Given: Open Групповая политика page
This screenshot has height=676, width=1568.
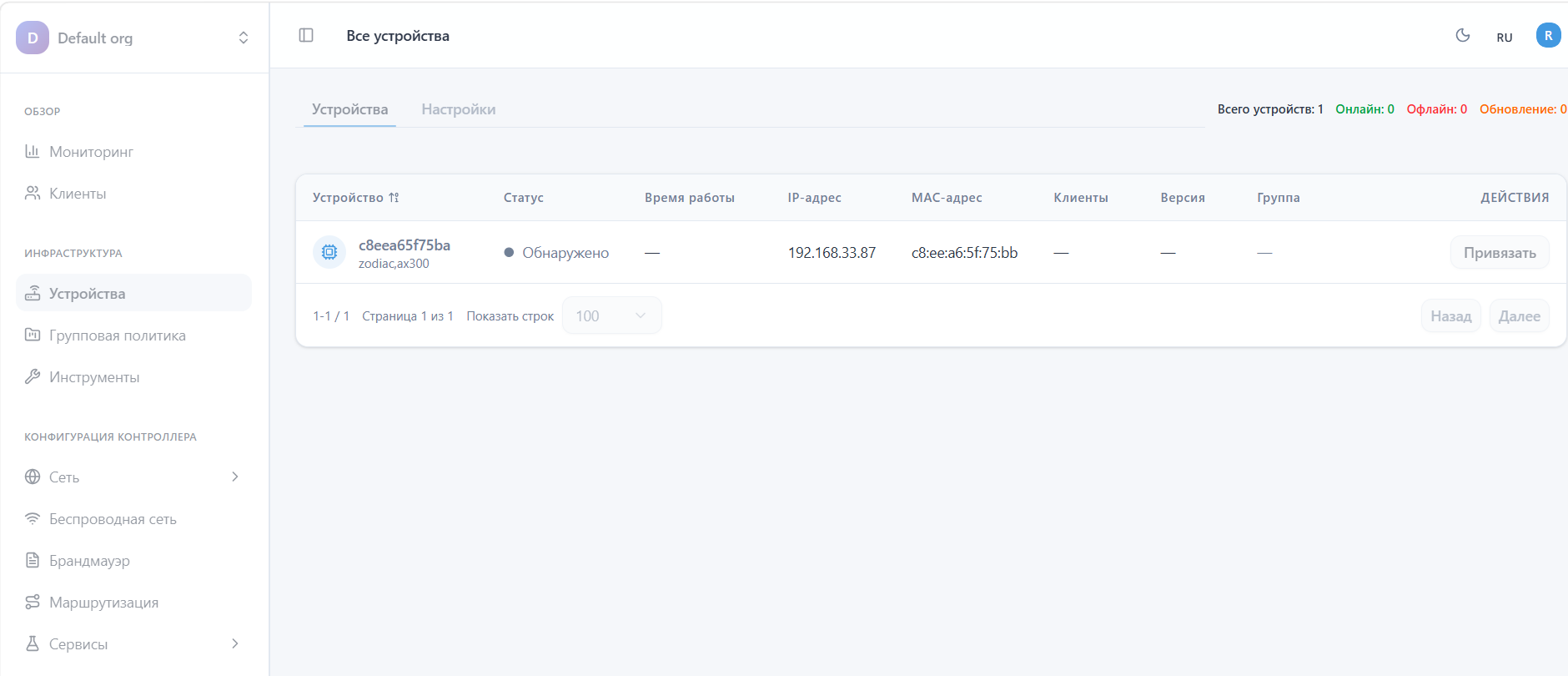Looking at the screenshot, I should tap(117, 335).
